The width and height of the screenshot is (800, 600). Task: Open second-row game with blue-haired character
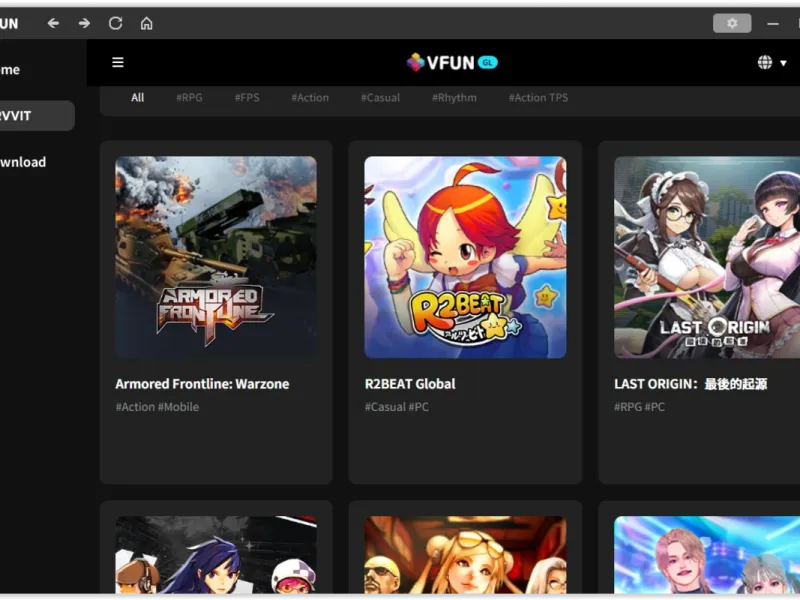(216, 555)
